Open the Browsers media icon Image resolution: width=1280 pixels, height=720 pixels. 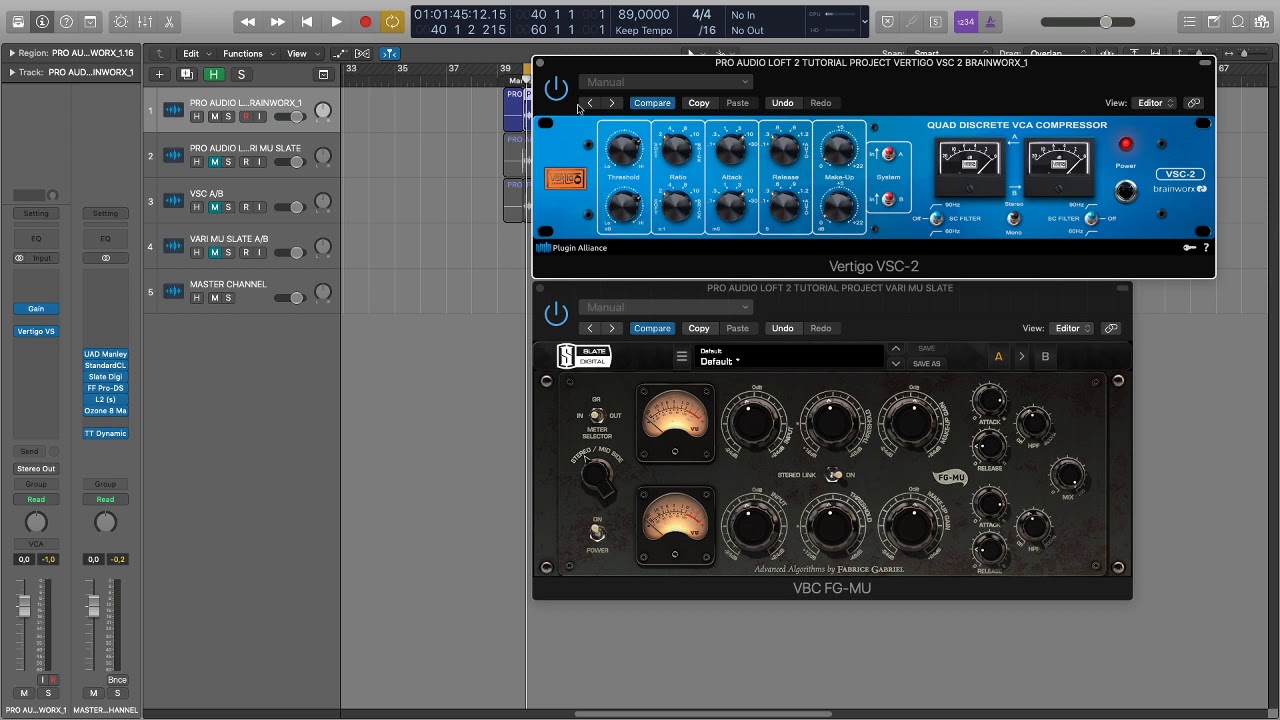(x=1262, y=22)
